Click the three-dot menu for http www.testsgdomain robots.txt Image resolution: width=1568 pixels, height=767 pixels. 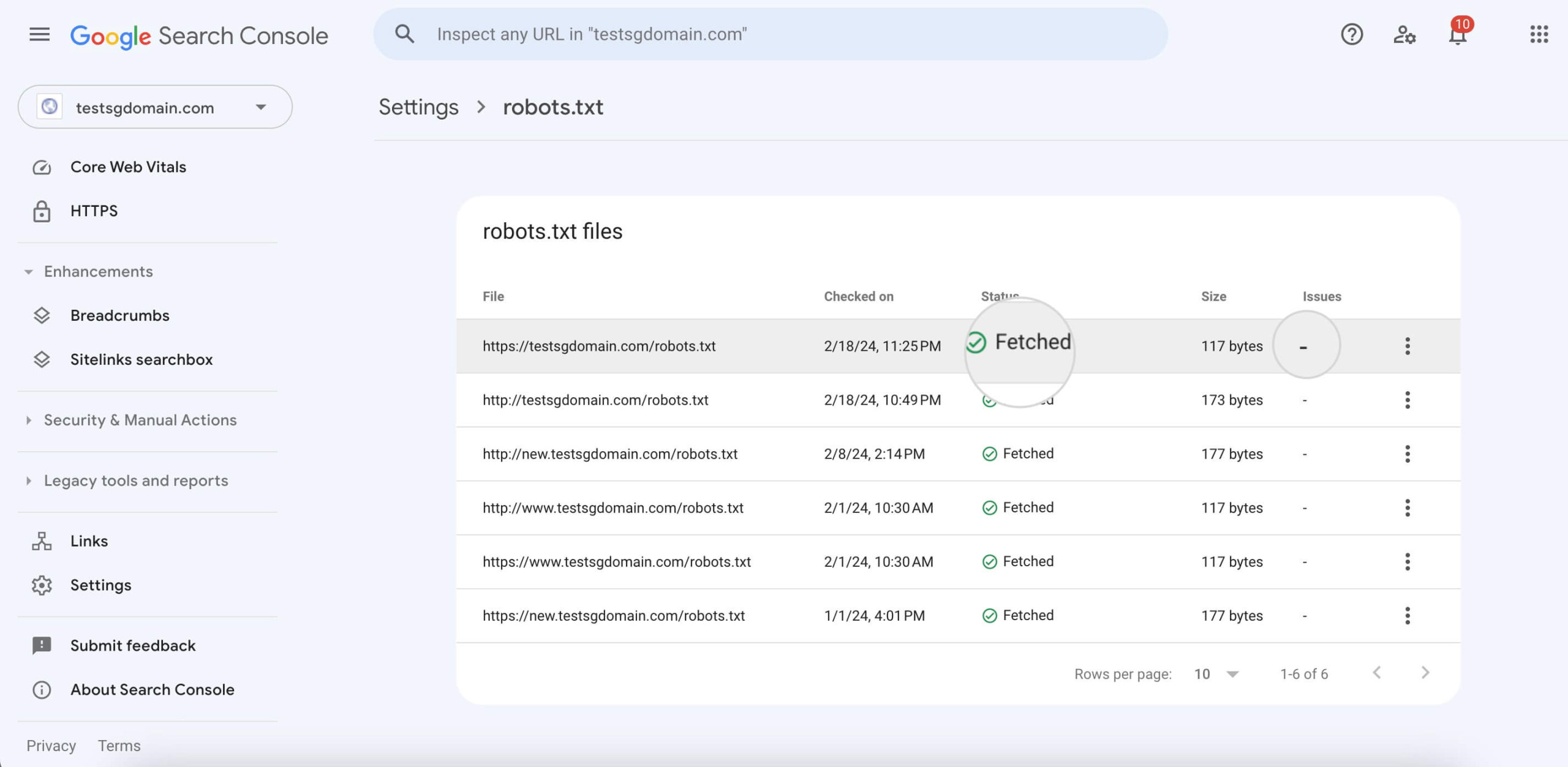(1406, 508)
